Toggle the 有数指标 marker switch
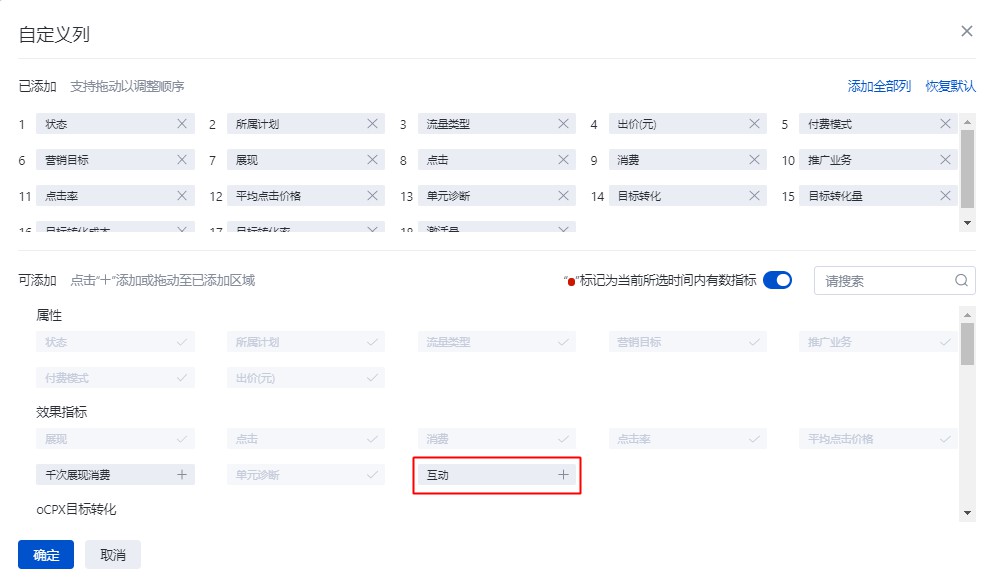Image resolution: width=991 pixels, height=584 pixels. [777, 281]
